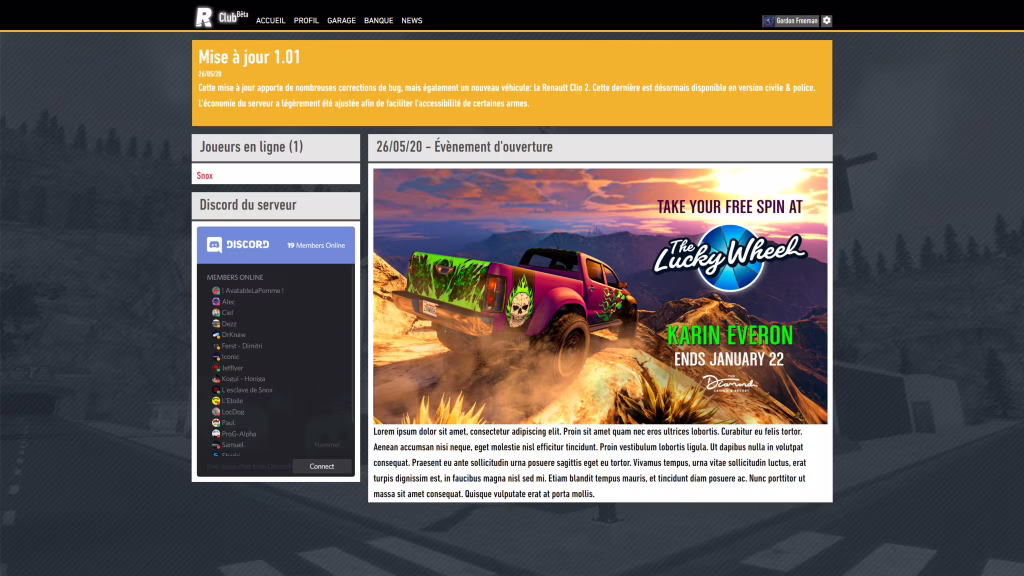Click LocDog's avatar in the members list
This screenshot has width=1024, height=576.
(x=216, y=411)
